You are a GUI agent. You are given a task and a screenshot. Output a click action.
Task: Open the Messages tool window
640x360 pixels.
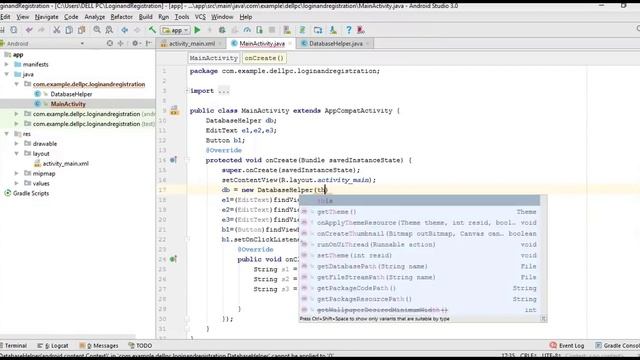point(99,346)
